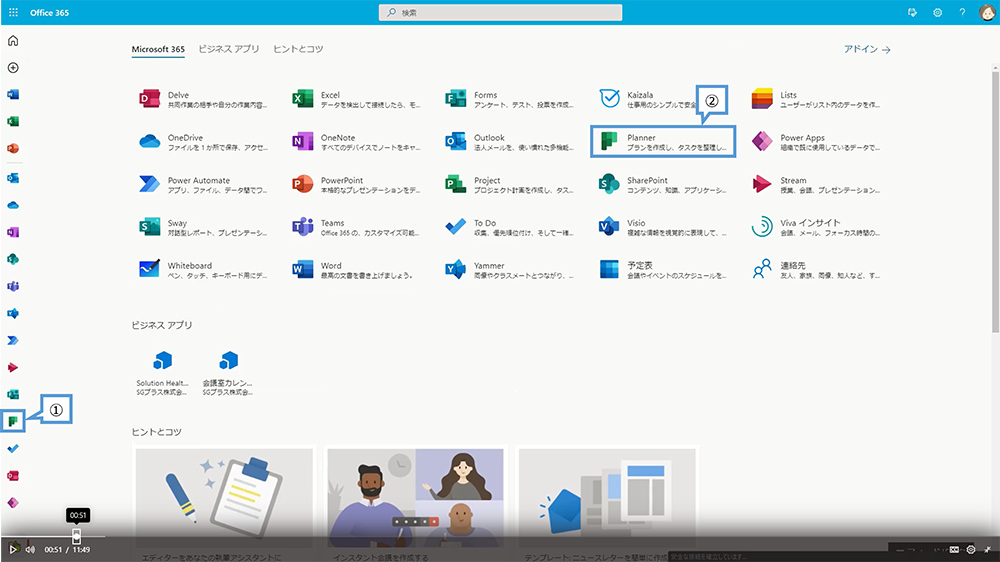Launch PowerPoint from the app grid
This screenshot has height=562, width=1000.
[x=356, y=184]
